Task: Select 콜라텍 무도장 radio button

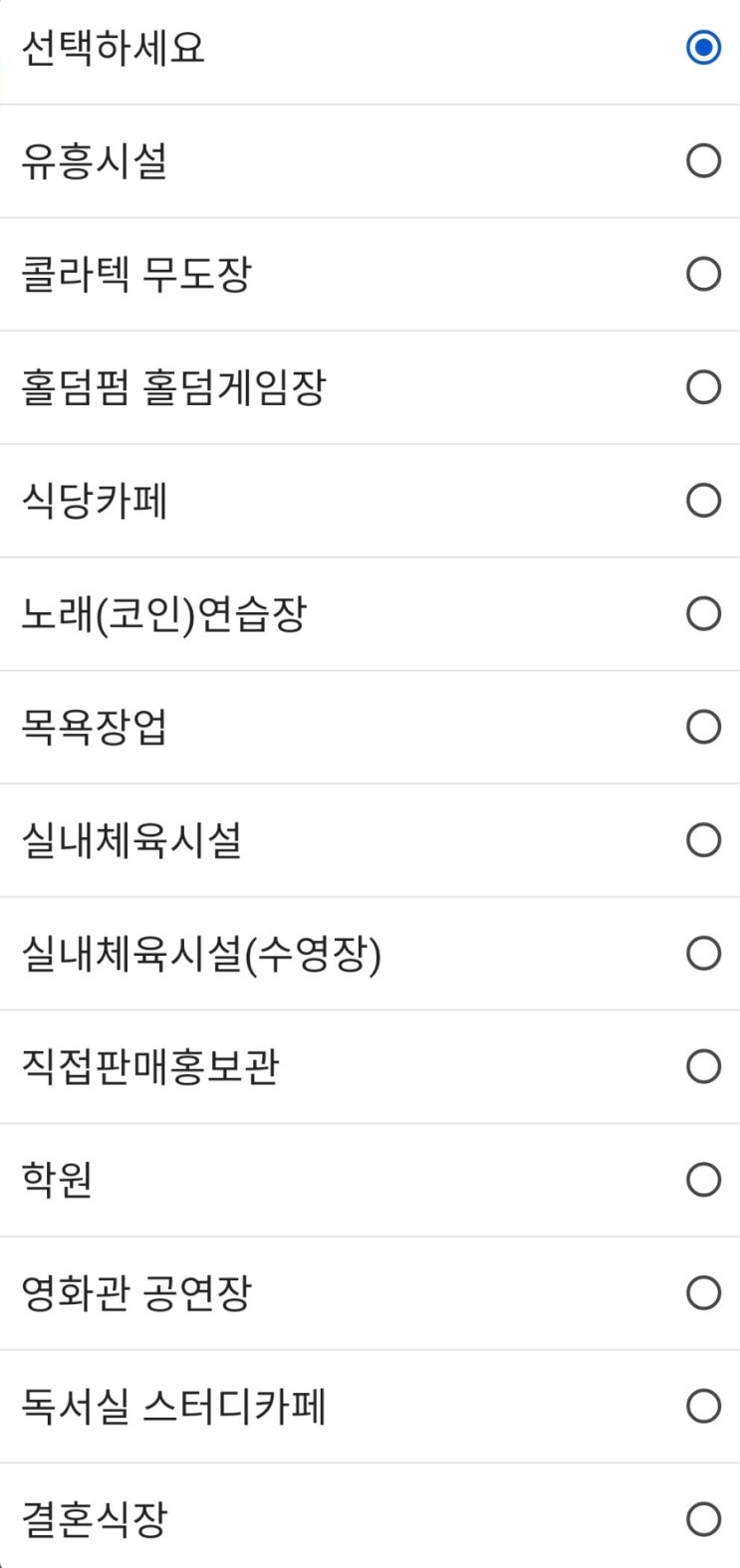Action: pyautogui.click(x=703, y=274)
